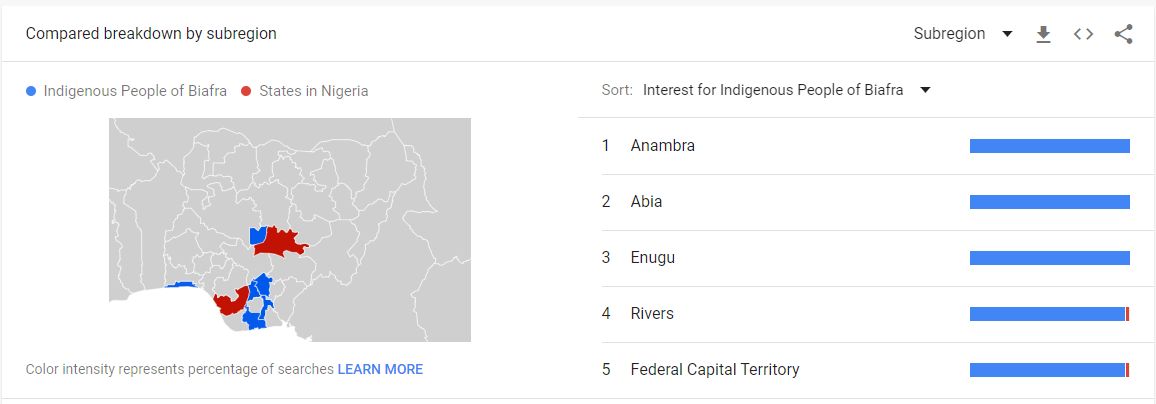This screenshot has width=1156, height=404.
Task: Click the Indigenous People of Biafra legend label
Action: click(x=136, y=91)
